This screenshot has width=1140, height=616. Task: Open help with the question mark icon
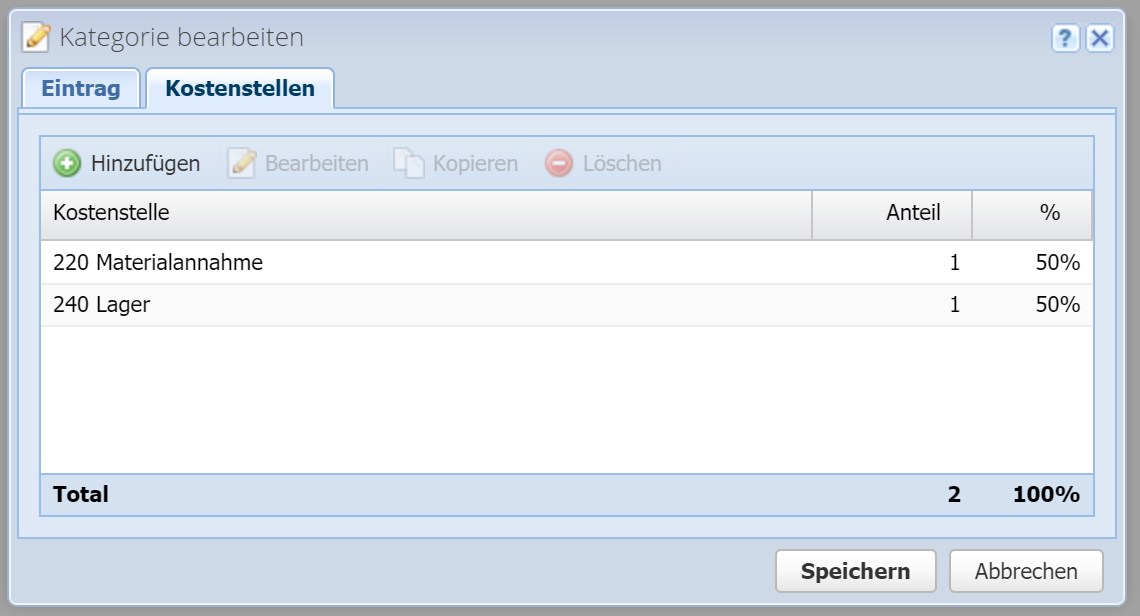1066,39
